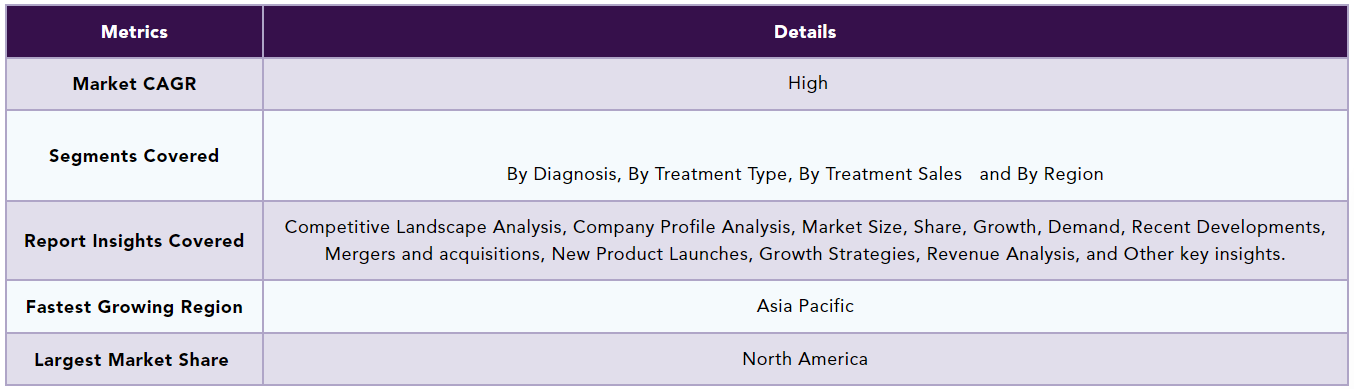Click the High value cell
Screen dimensions: 1354x389
click(807, 83)
